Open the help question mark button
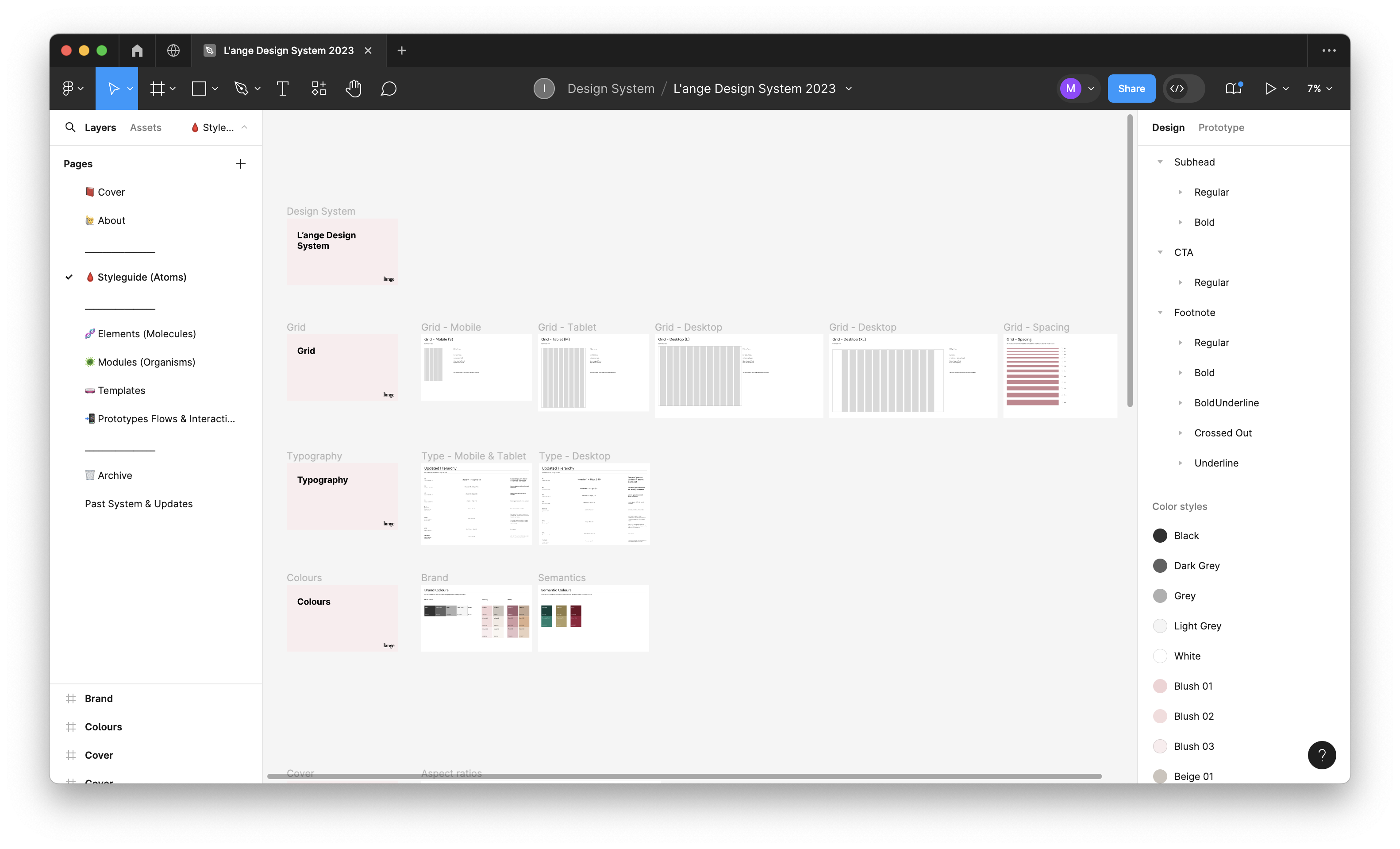This screenshot has width=1400, height=849. [x=1322, y=755]
